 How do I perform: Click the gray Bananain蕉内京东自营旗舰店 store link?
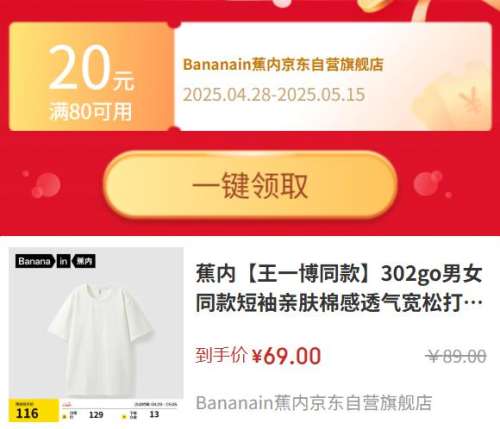coord(314,402)
